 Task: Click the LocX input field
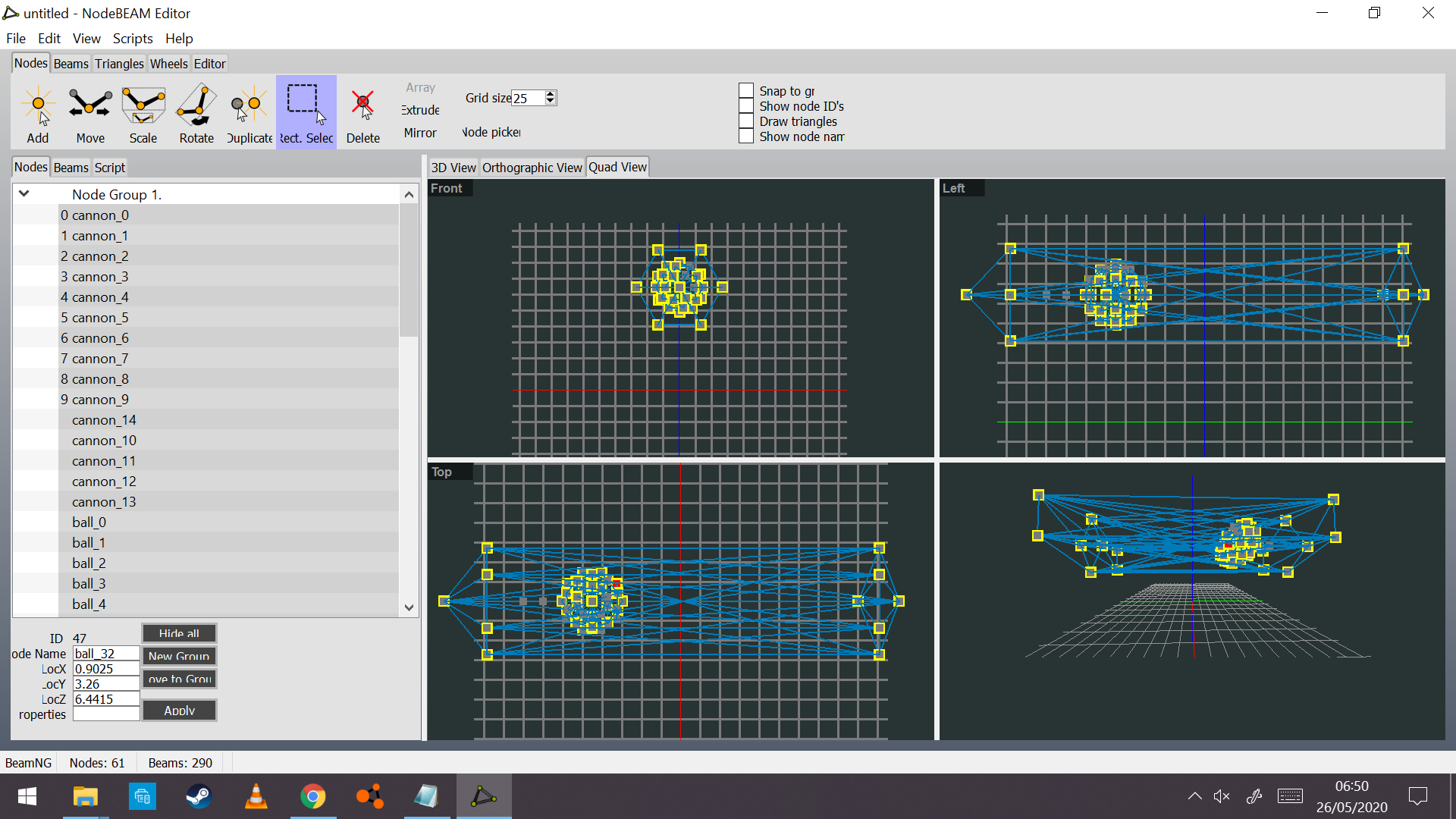pos(106,669)
